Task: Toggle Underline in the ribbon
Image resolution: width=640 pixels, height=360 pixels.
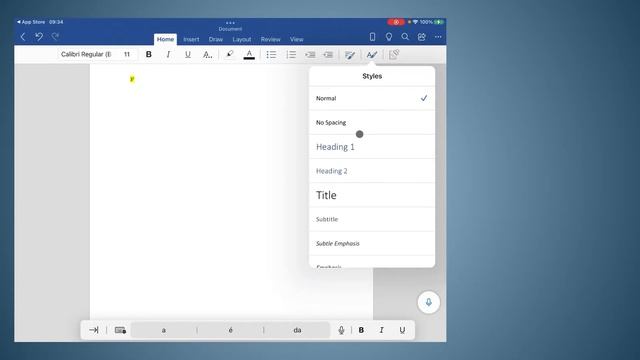Action: click(x=188, y=54)
